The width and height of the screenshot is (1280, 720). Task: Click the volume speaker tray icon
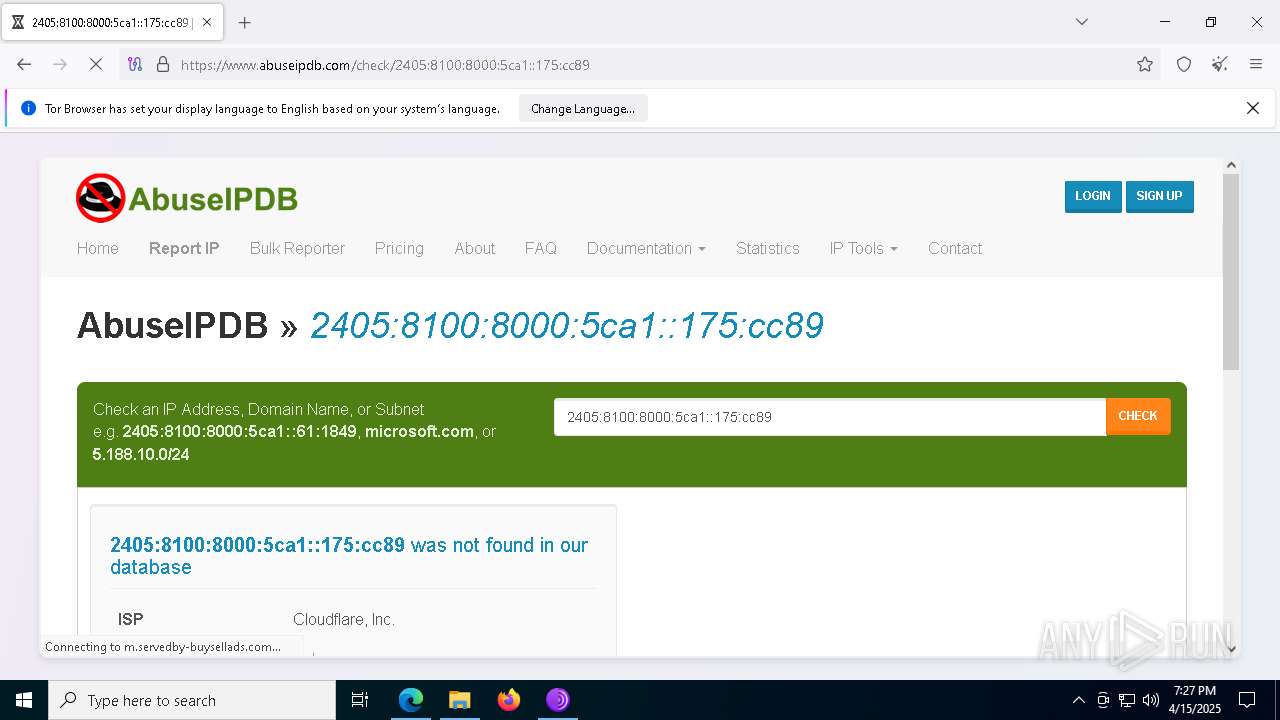1151,700
